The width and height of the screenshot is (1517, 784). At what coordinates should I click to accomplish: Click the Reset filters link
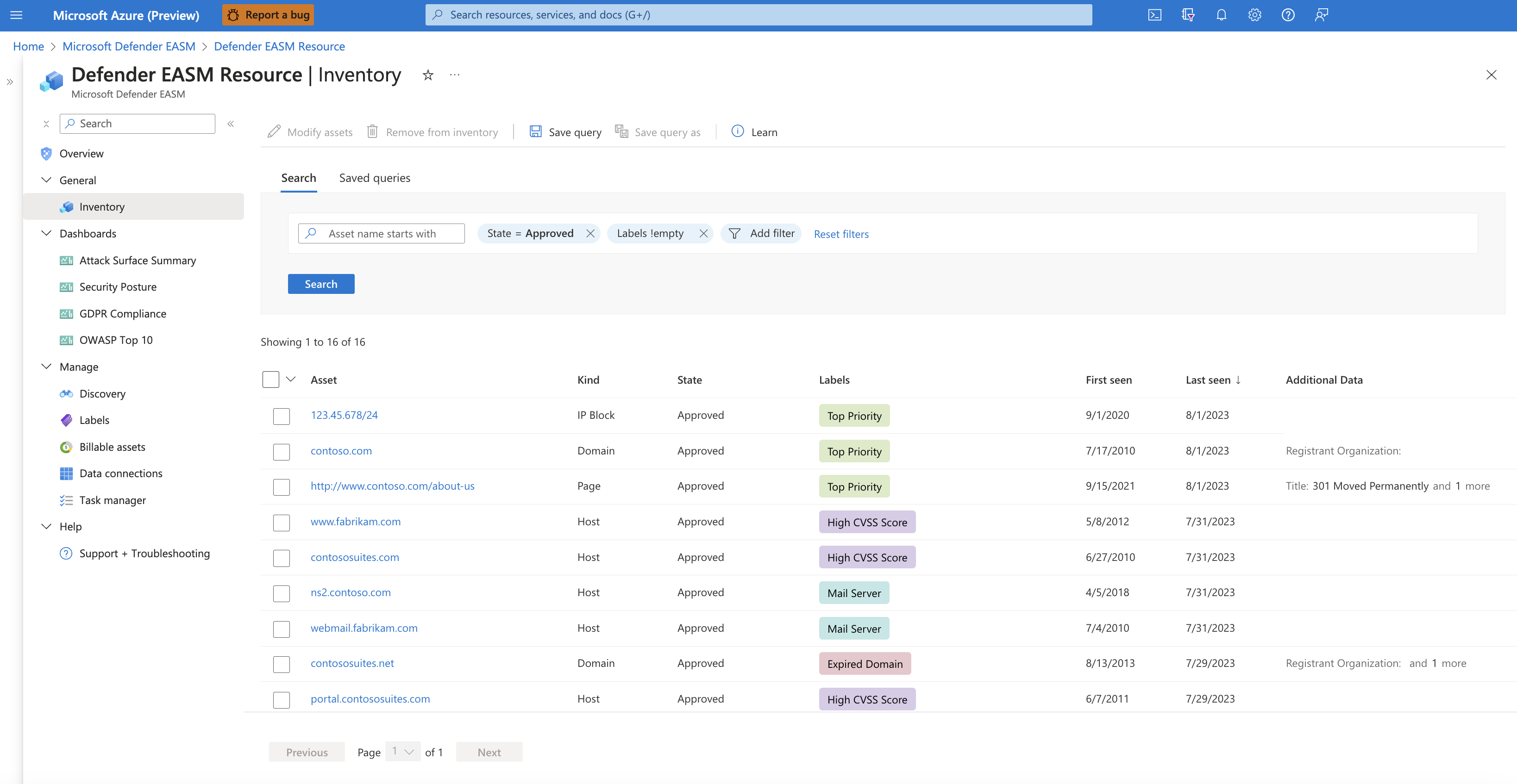(x=841, y=234)
